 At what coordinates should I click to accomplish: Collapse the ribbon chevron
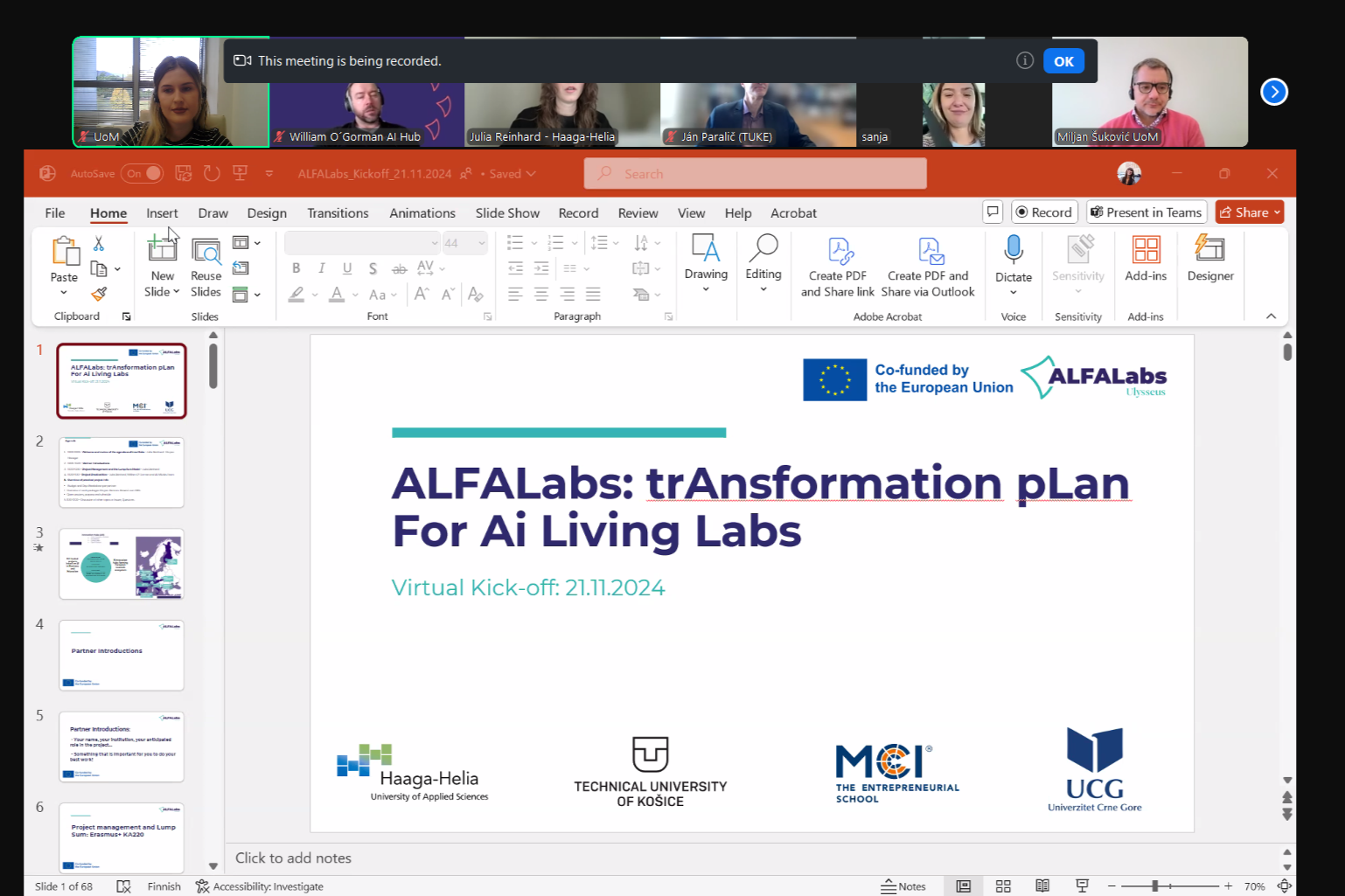[1271, 316]
